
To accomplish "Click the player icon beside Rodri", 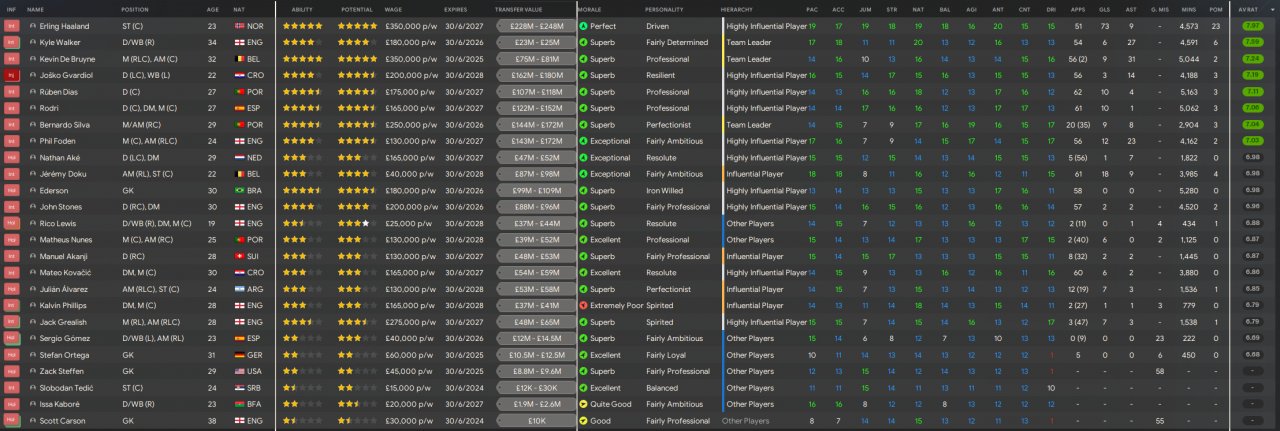I will click(32, 108).
